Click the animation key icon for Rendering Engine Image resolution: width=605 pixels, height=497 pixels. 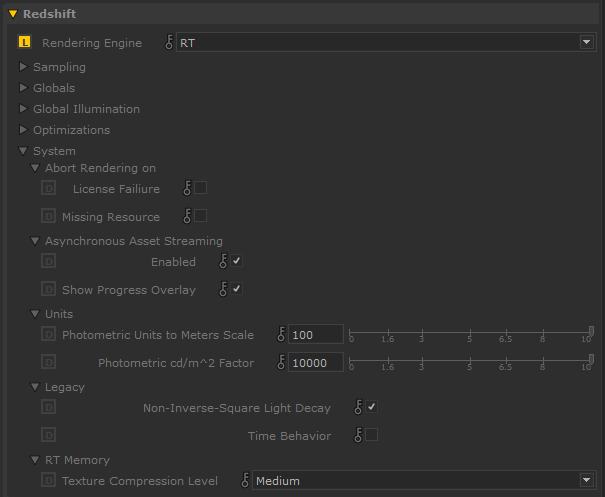click(x=169, y=42)
